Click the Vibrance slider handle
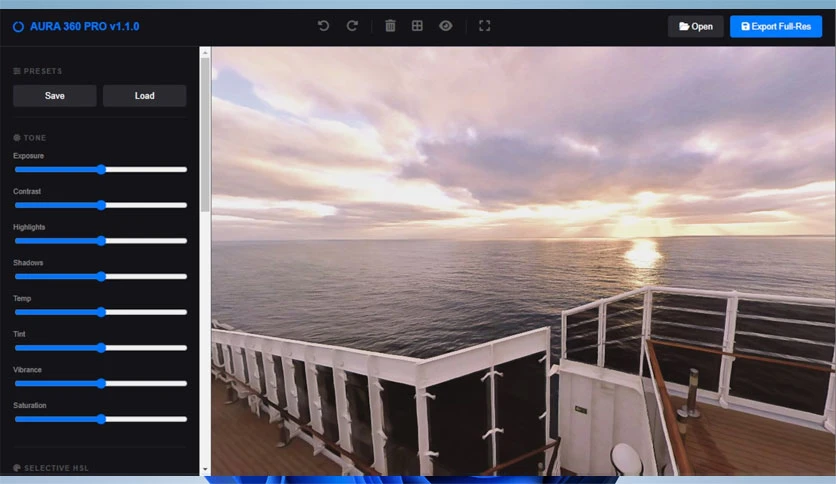Image resolution: width=836 pixels, height=484 pixels. click(x=101, y=384)
